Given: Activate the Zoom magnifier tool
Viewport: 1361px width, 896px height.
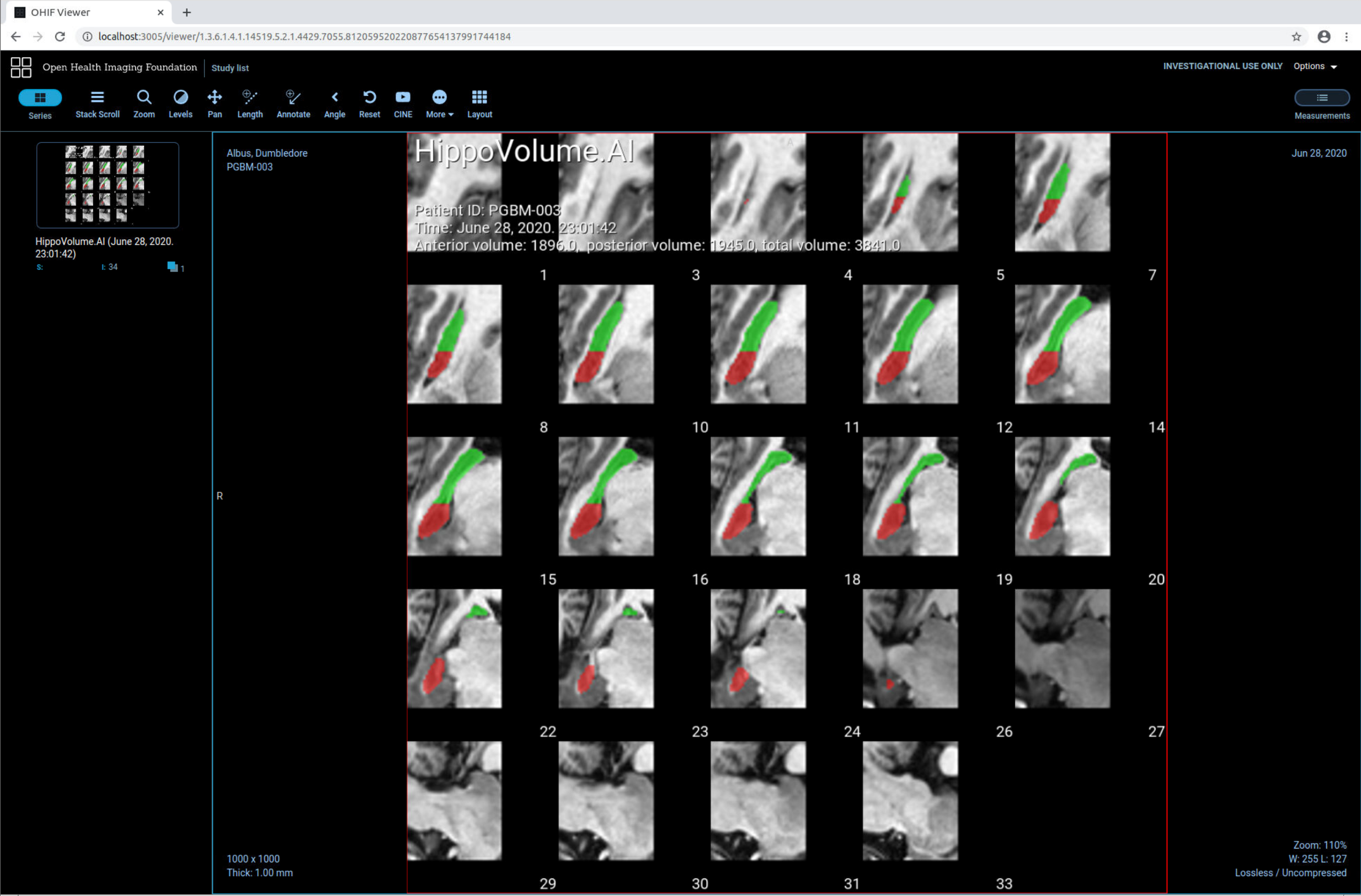Looking at the screenshot, I should tap(143, 104).
